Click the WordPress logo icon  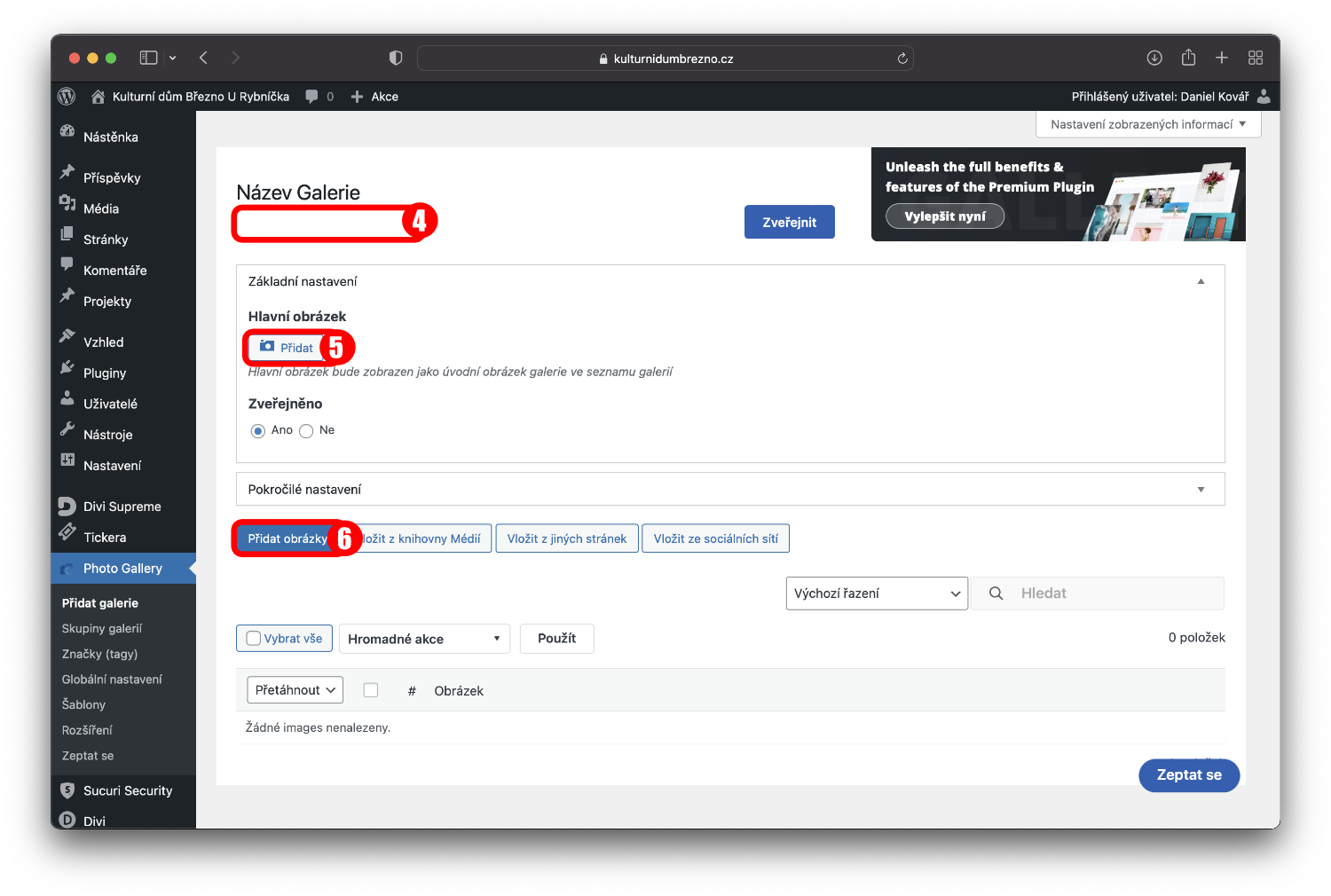point(67,96)
